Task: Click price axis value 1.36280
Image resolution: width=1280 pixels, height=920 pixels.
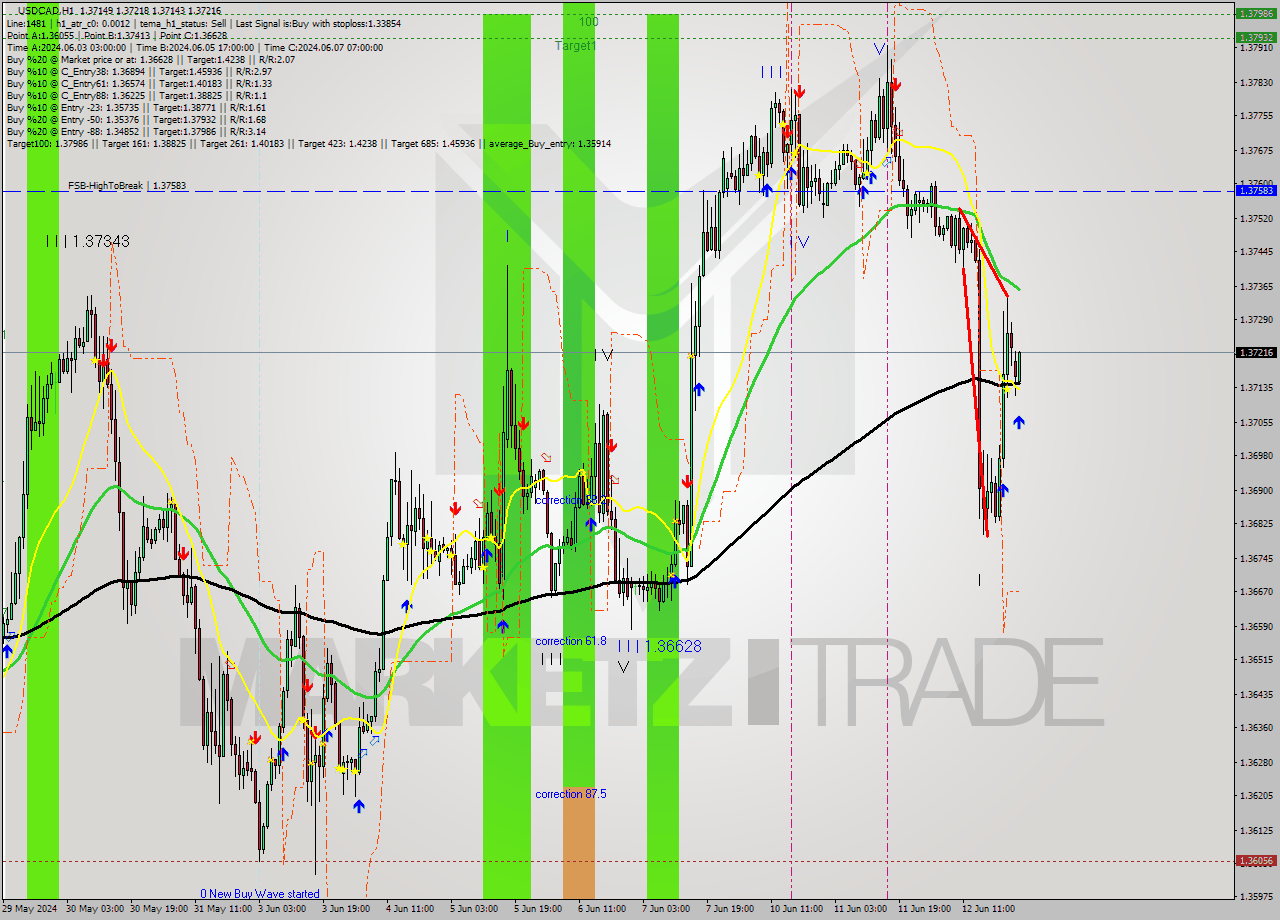Action: coord(1256,763)
